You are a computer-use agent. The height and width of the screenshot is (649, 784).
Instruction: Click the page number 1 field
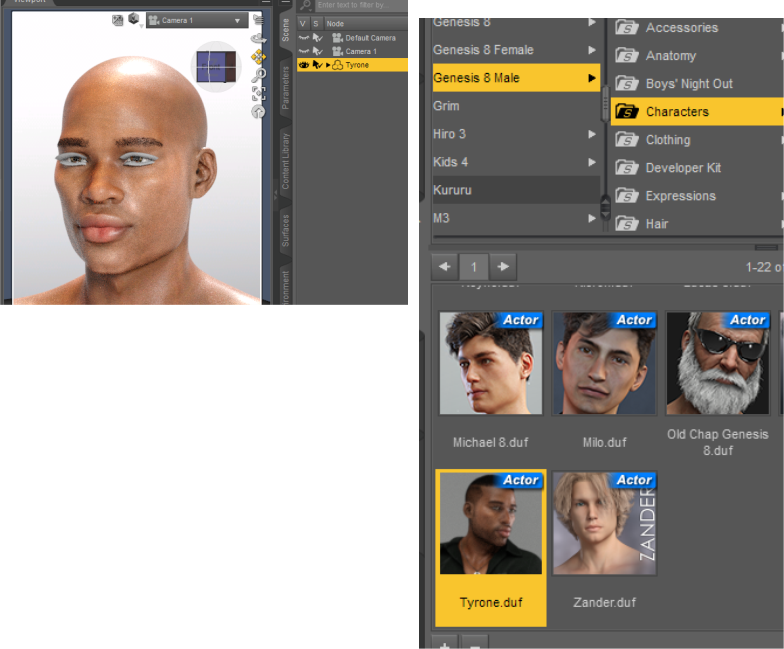click(x=474, y=266)
